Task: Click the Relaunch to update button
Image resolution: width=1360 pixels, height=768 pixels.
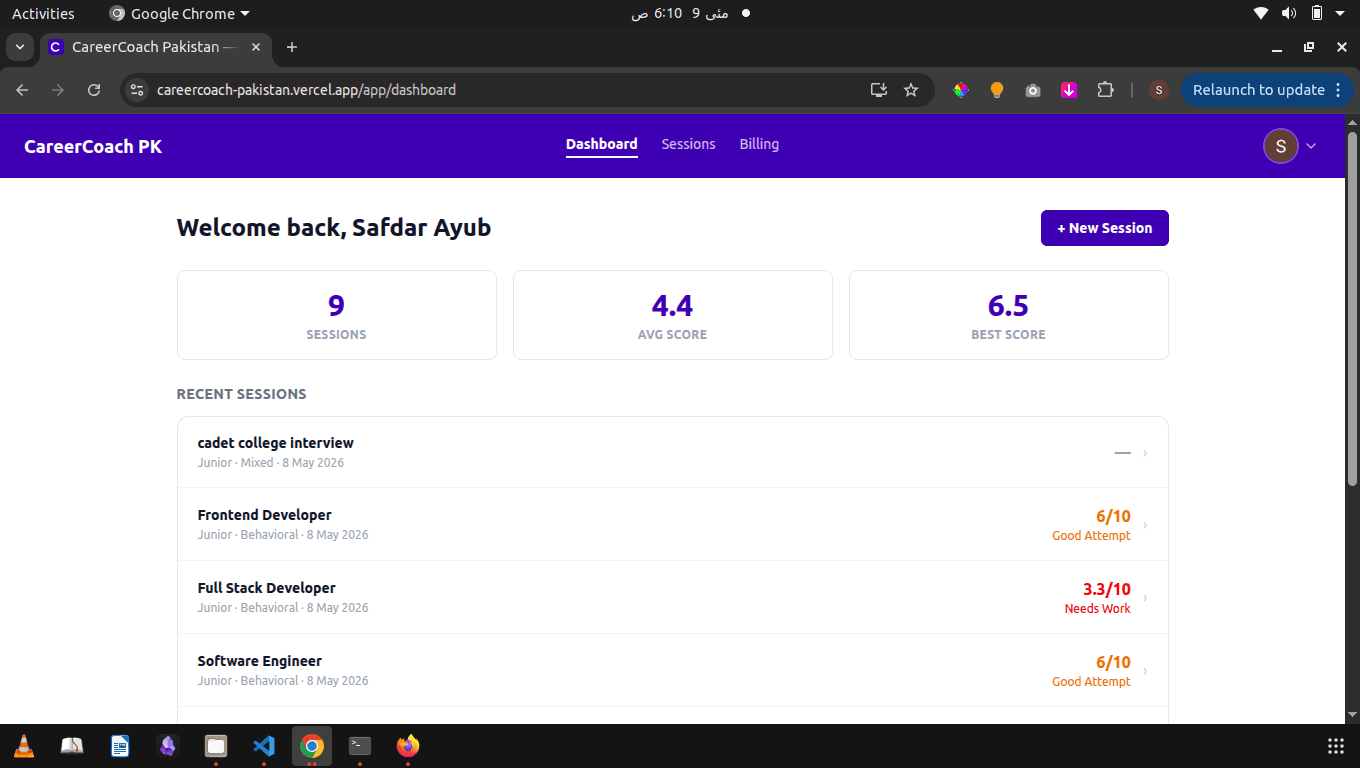Action: click(1258, 90)
